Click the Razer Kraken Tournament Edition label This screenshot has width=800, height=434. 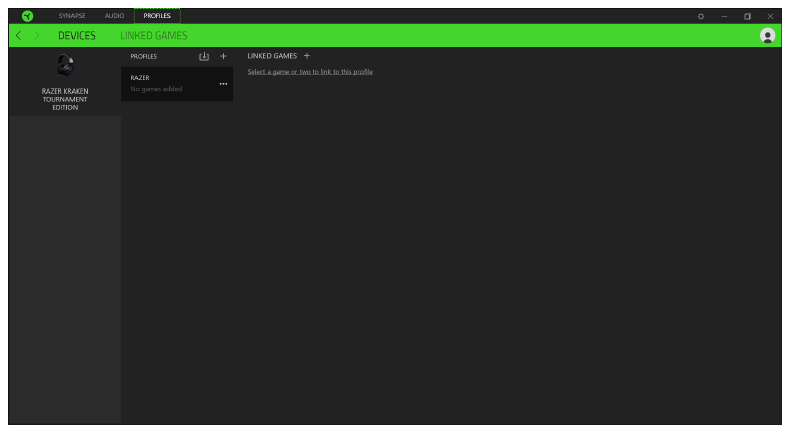pos(65,99)
